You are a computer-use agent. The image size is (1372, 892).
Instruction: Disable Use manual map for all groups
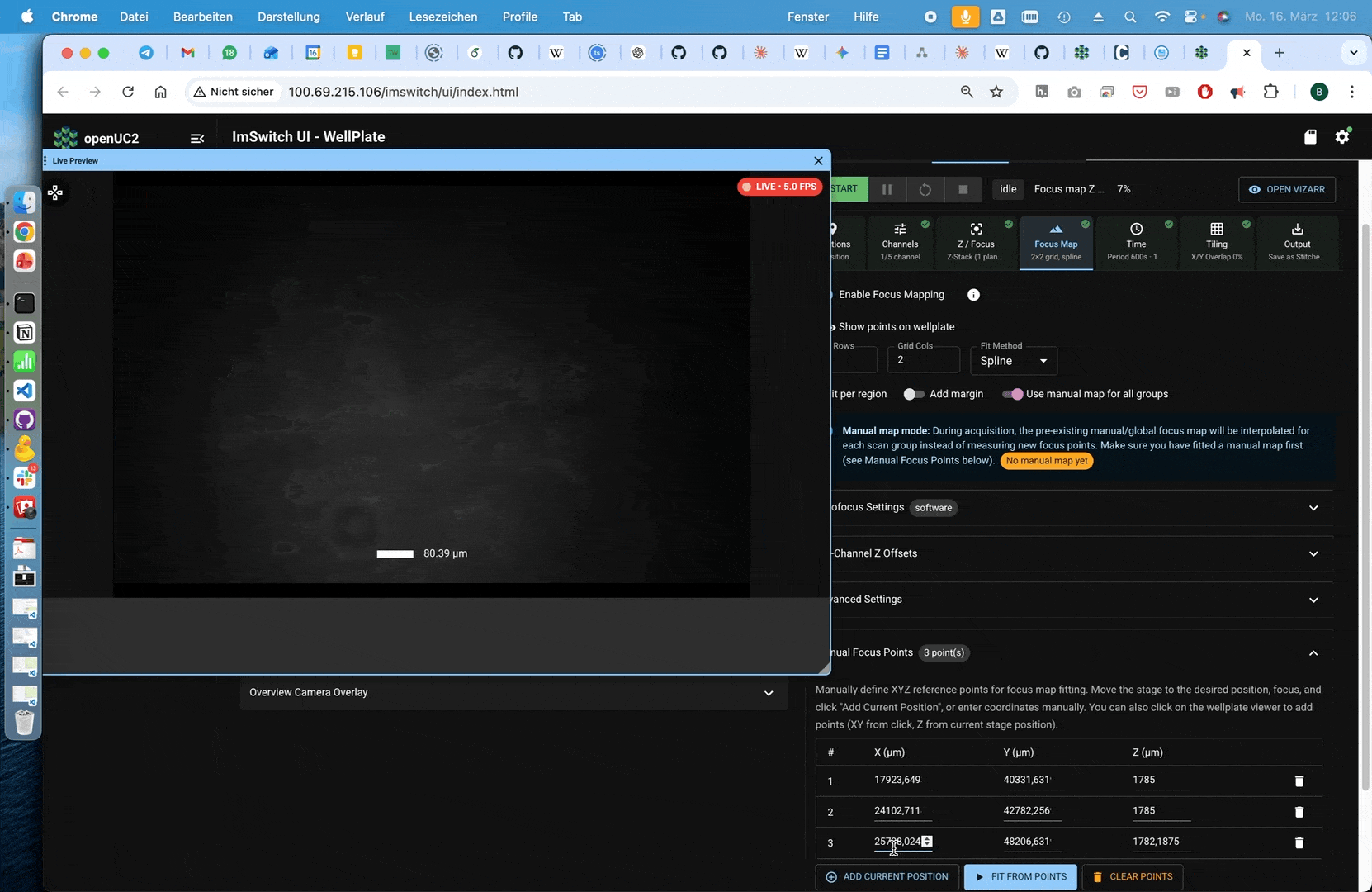click(x=1012, y=394)
